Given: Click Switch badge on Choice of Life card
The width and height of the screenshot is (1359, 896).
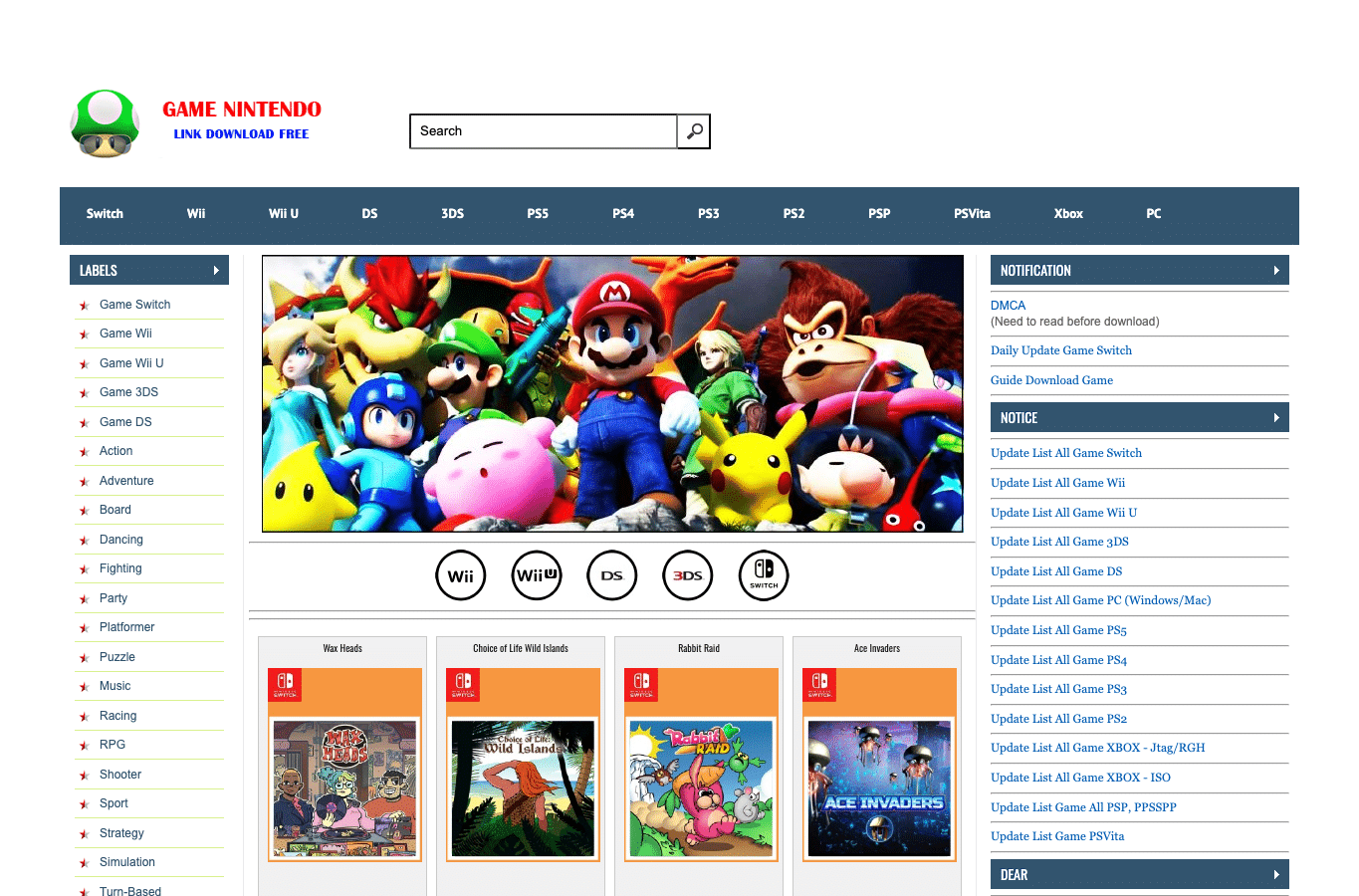Looking at the screenshot, I should point(463,685).
